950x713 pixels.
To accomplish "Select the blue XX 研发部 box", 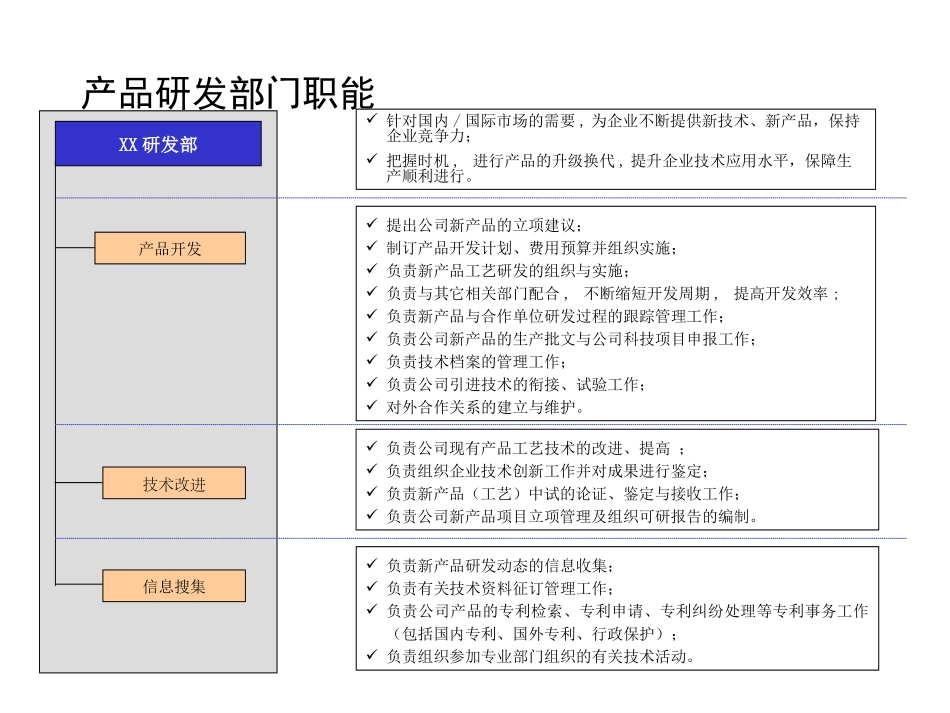I will [158, 144].
